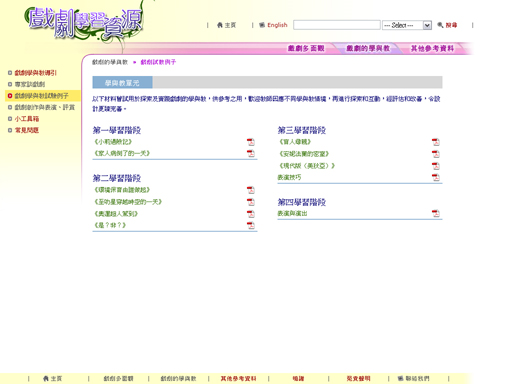
Task: Open 《奧運超人駕到》 link
Action: 116,214
